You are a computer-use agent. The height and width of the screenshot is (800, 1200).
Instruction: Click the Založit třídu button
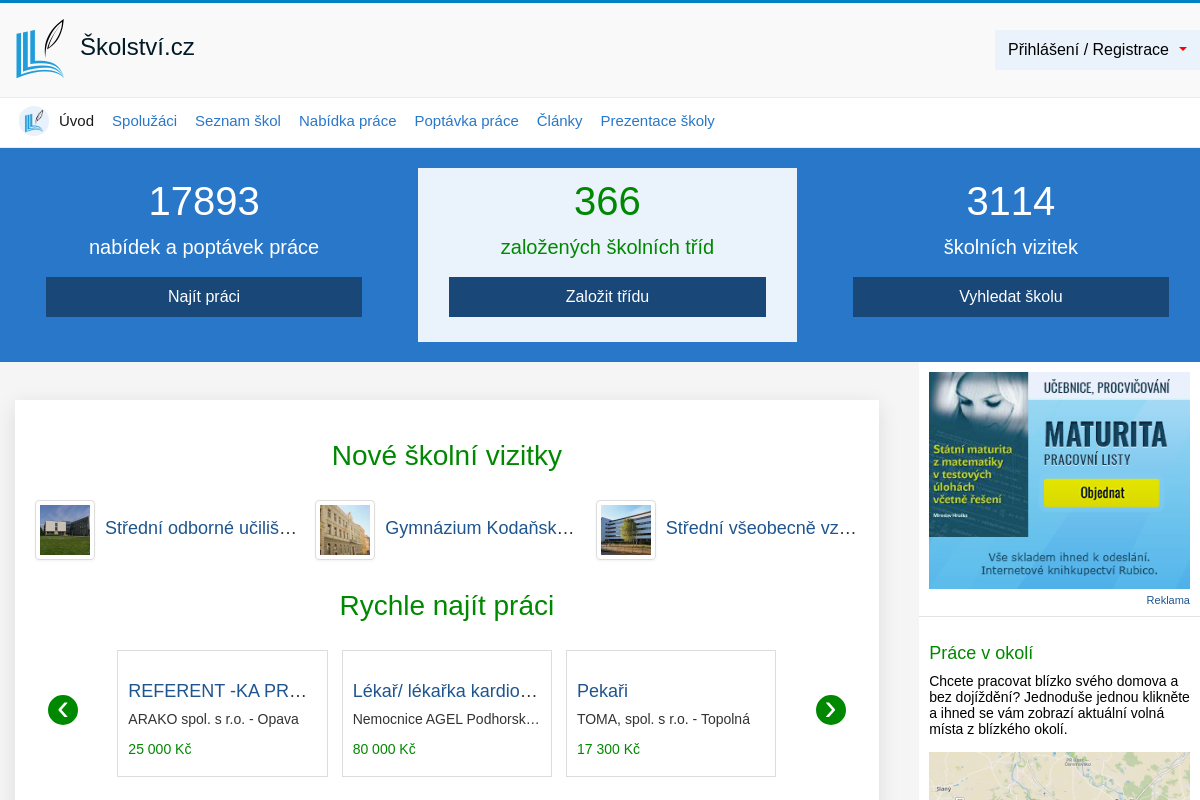[x=607, y=297]
